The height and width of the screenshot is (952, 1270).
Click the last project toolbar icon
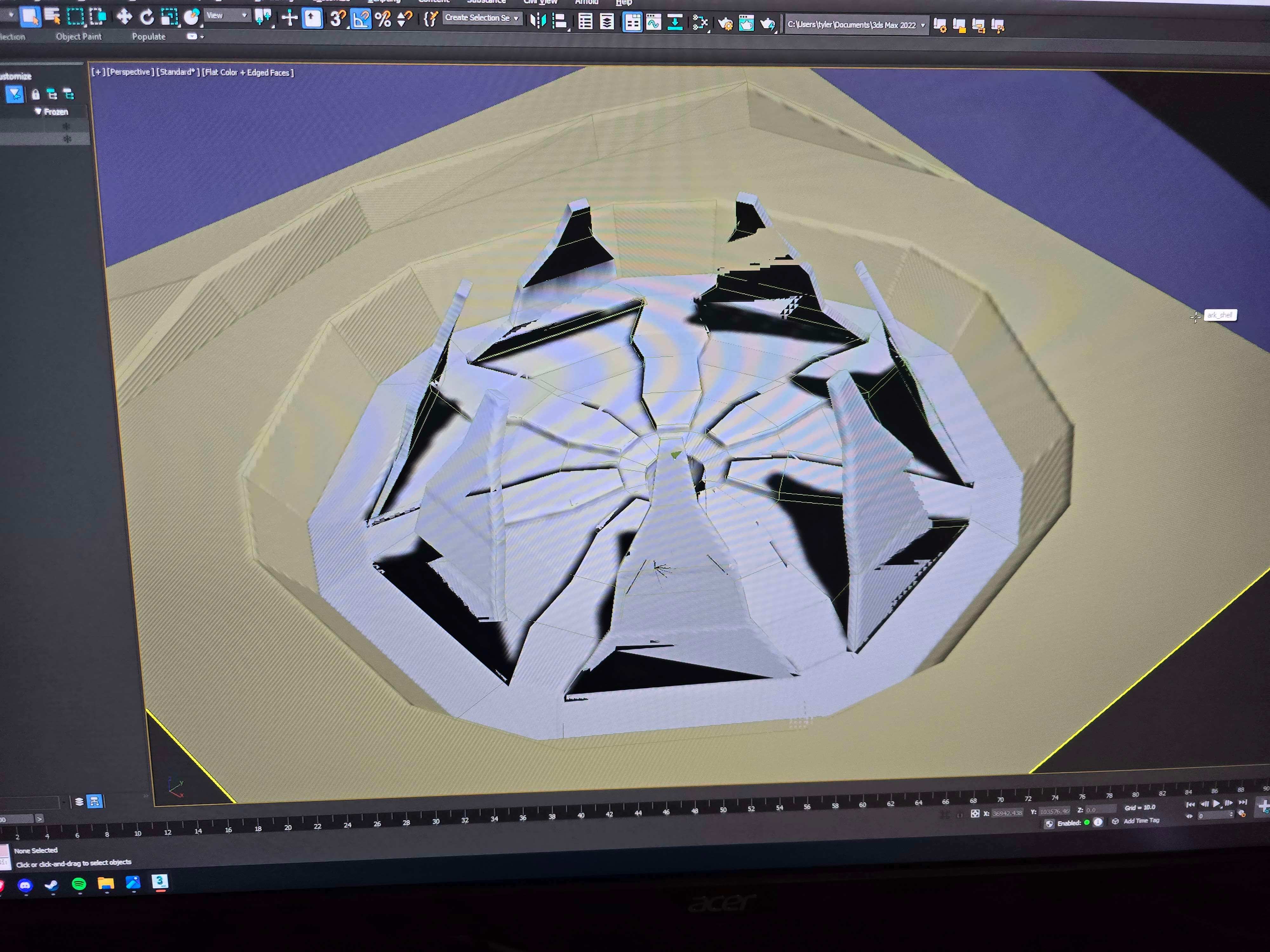998,26
